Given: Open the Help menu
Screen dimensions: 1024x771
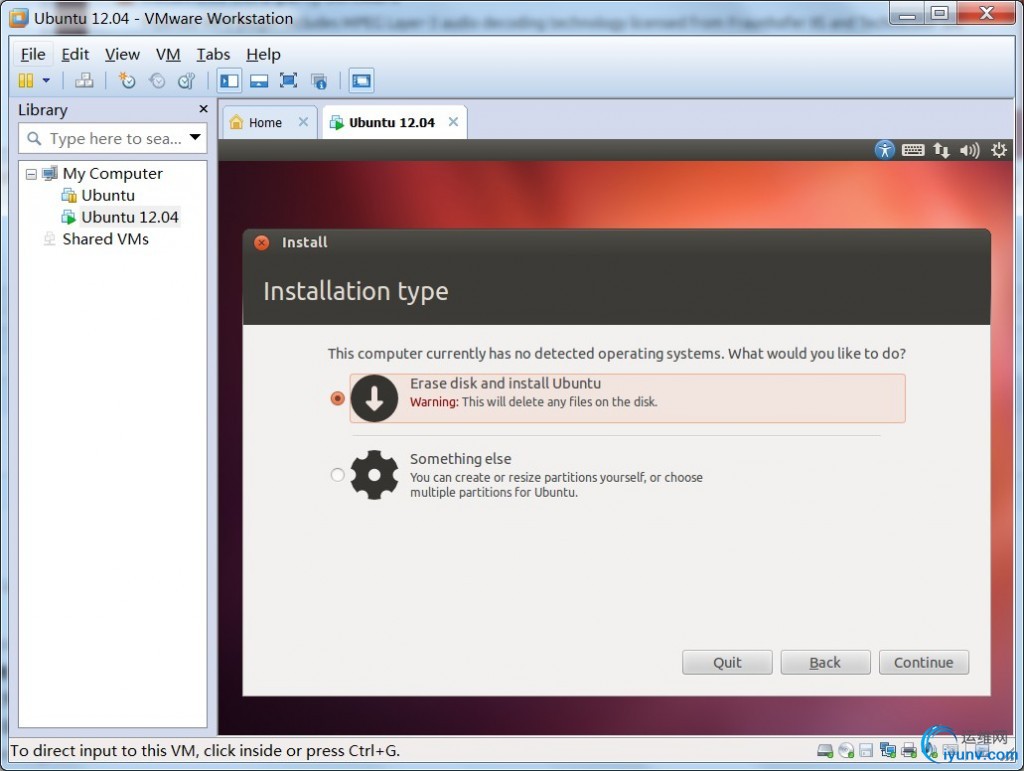Looking at the screenshot, I should 263,55.
